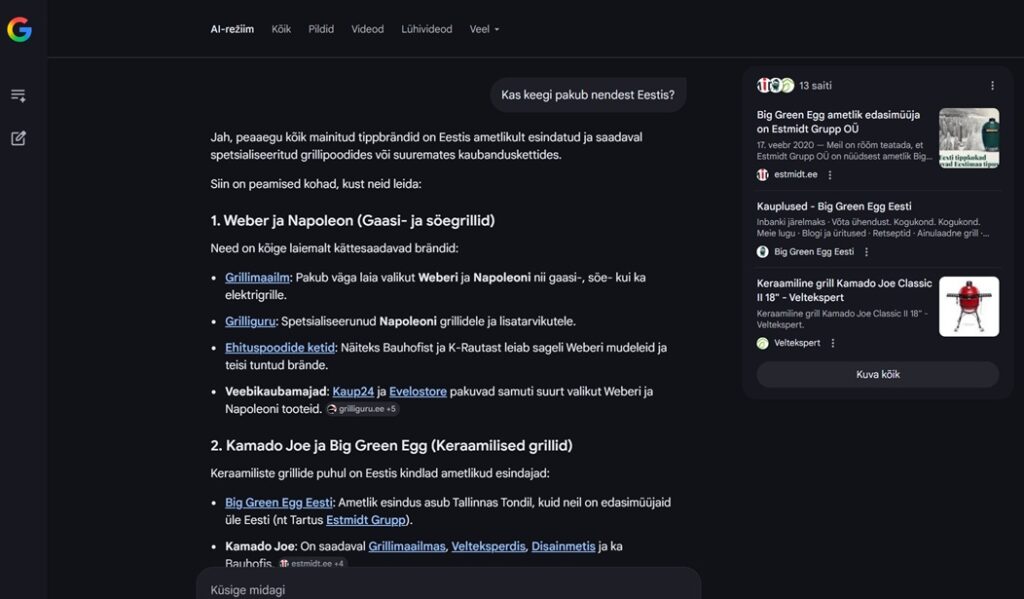The height and width of the screenshot is (599, 1024).
Task: Switch to the Videod tab
Action: 367,29
